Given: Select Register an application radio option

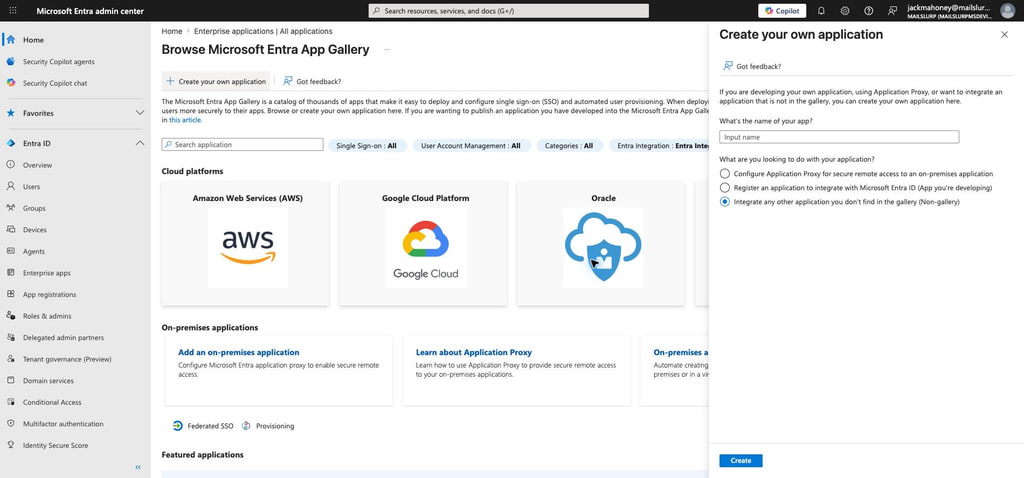Looking at the screenshot, I should pos(724,188).
